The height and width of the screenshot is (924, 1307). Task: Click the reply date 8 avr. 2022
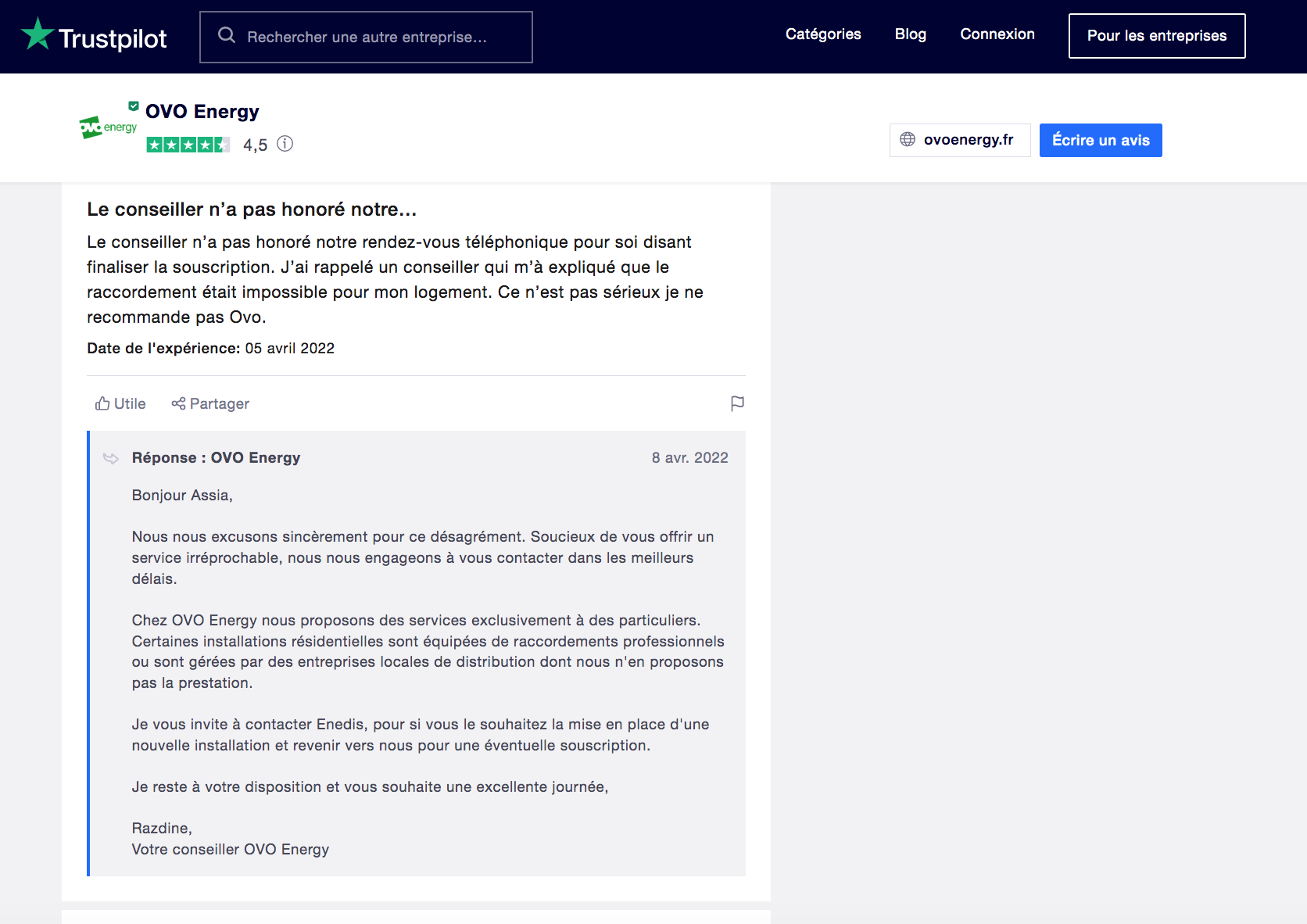coord(690,457)
